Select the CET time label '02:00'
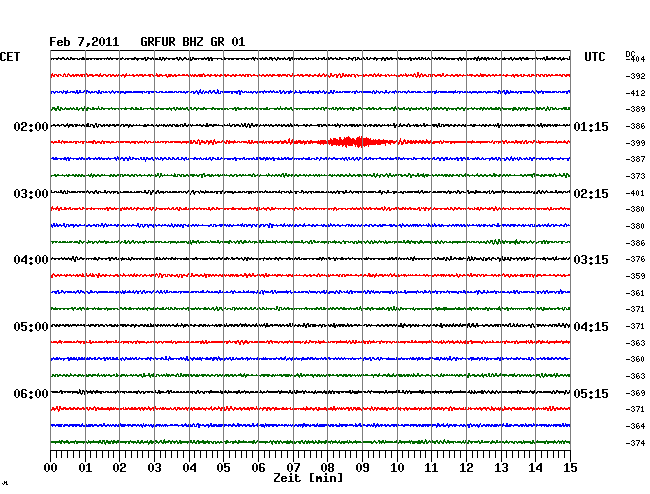650x494 pixels. (31, 126)
